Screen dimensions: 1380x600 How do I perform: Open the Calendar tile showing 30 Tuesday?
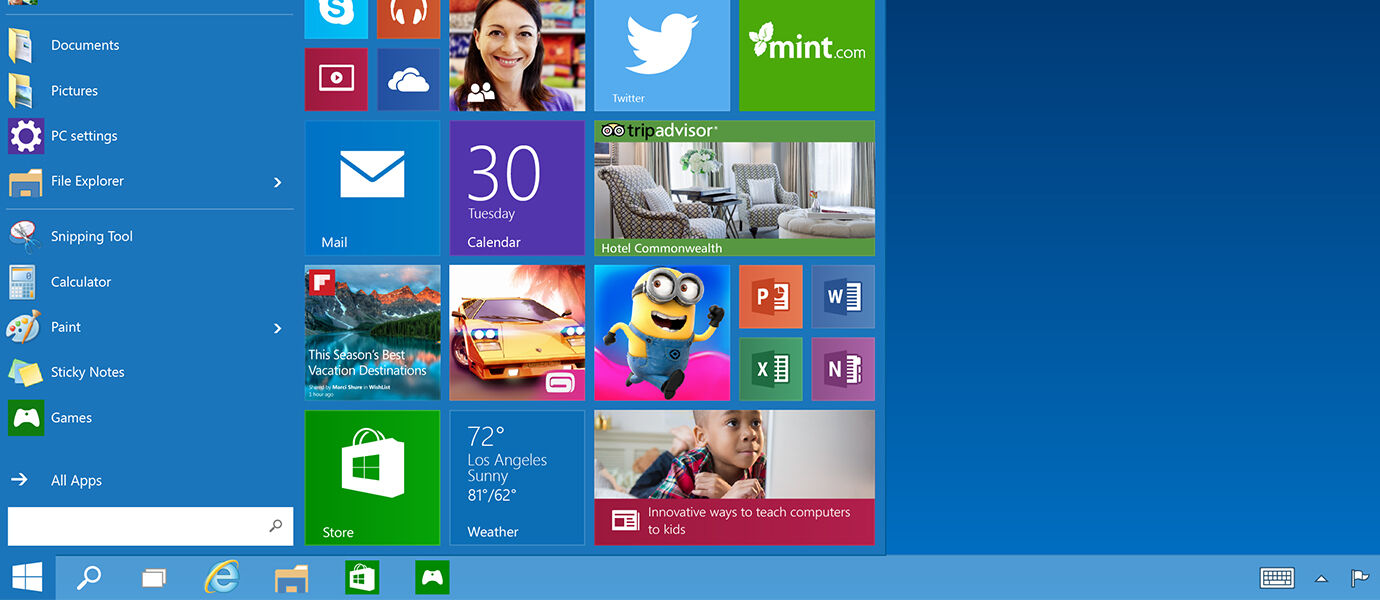[517, 188]
